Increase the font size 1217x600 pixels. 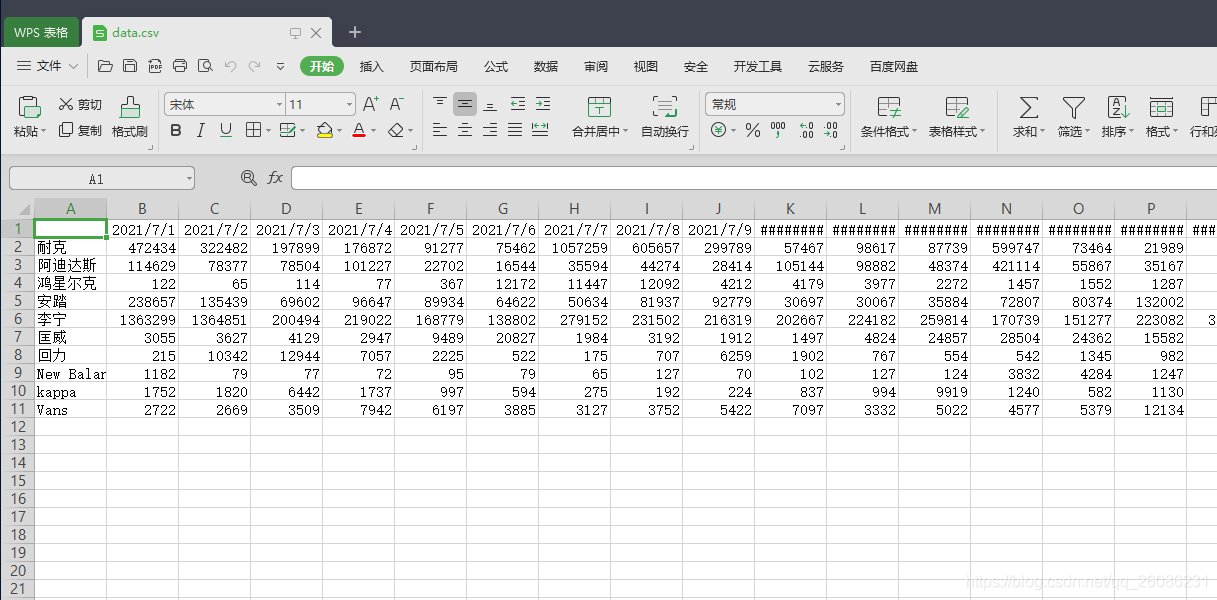pyautogui.click(x=370, y=104)
